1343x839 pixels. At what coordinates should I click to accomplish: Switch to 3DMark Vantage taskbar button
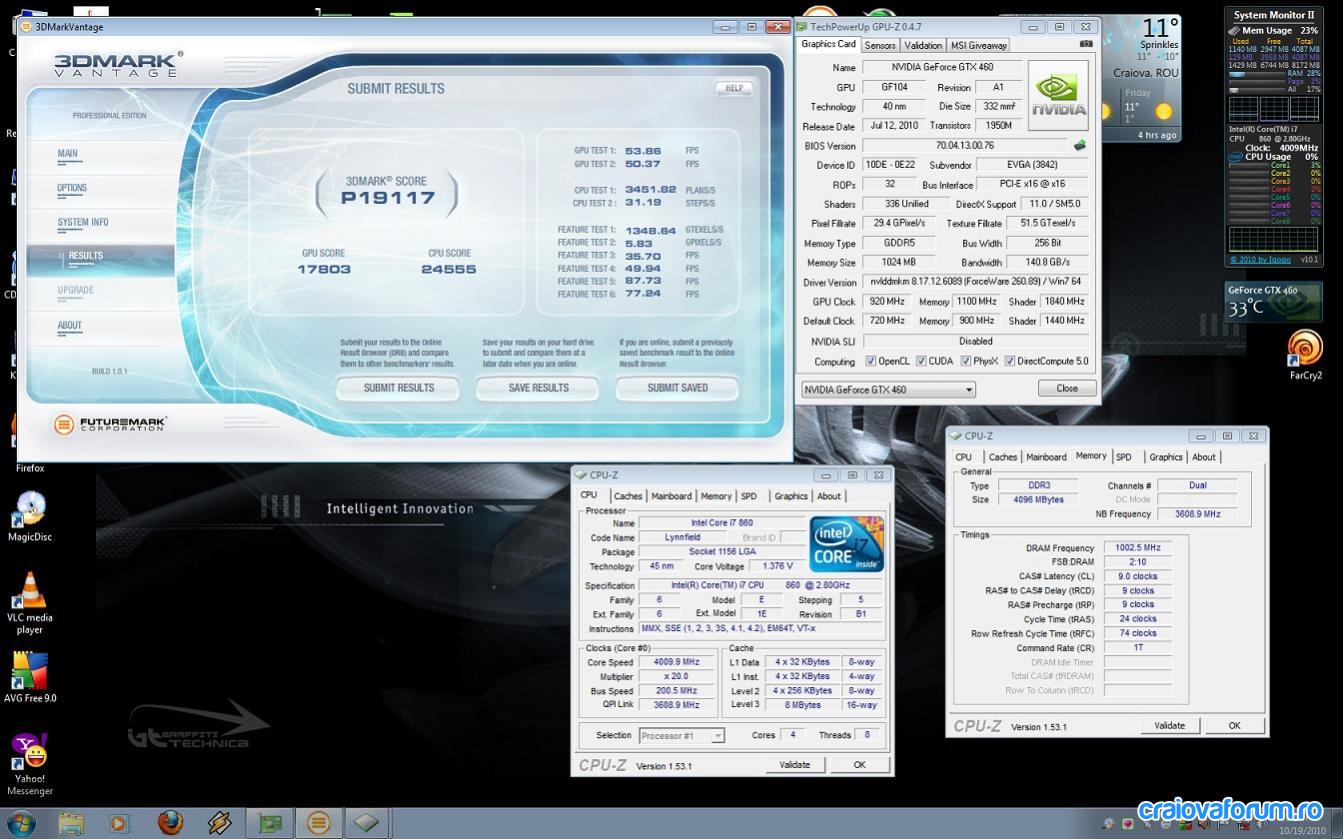click(318, 823)
